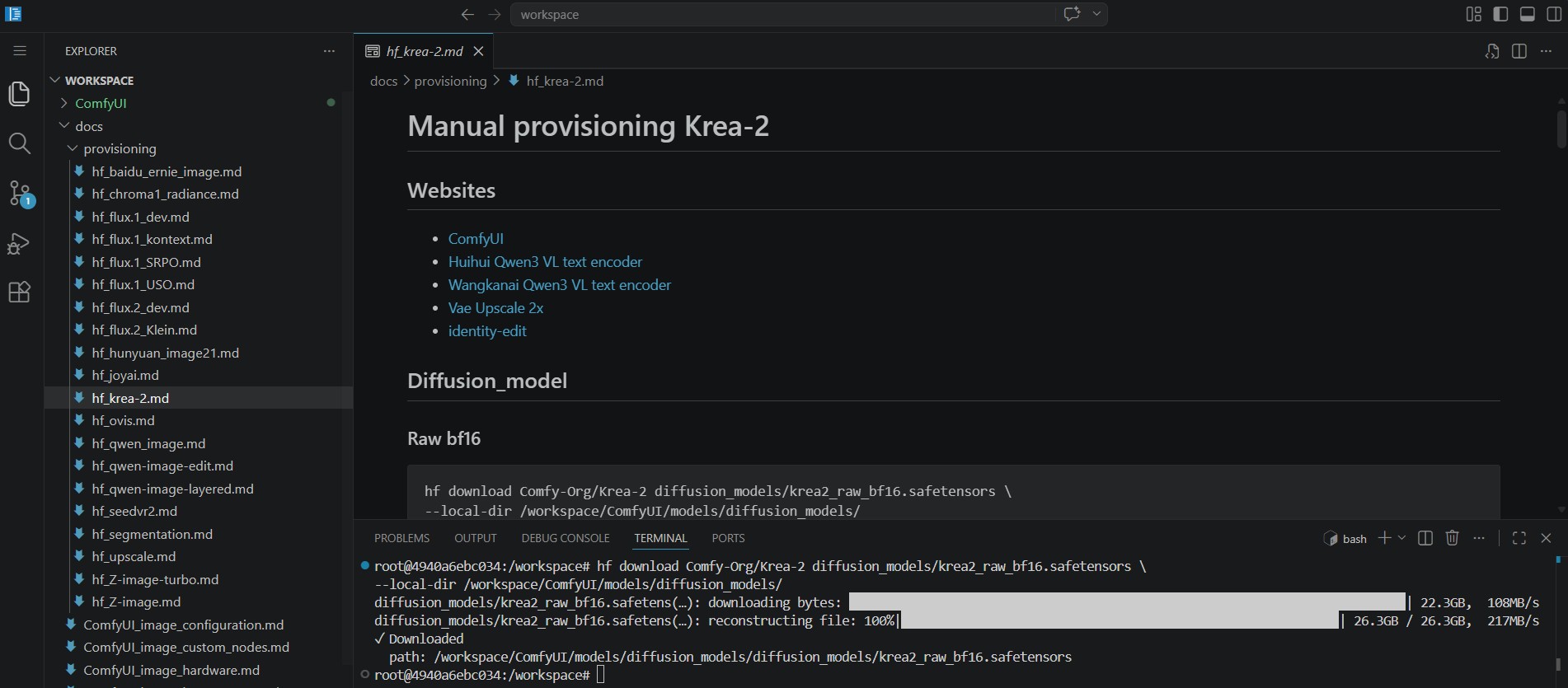Screen dimensions: 1568x688
Task: Open hf_baidu_ernie_image.md file
Action: coord(167,171)
